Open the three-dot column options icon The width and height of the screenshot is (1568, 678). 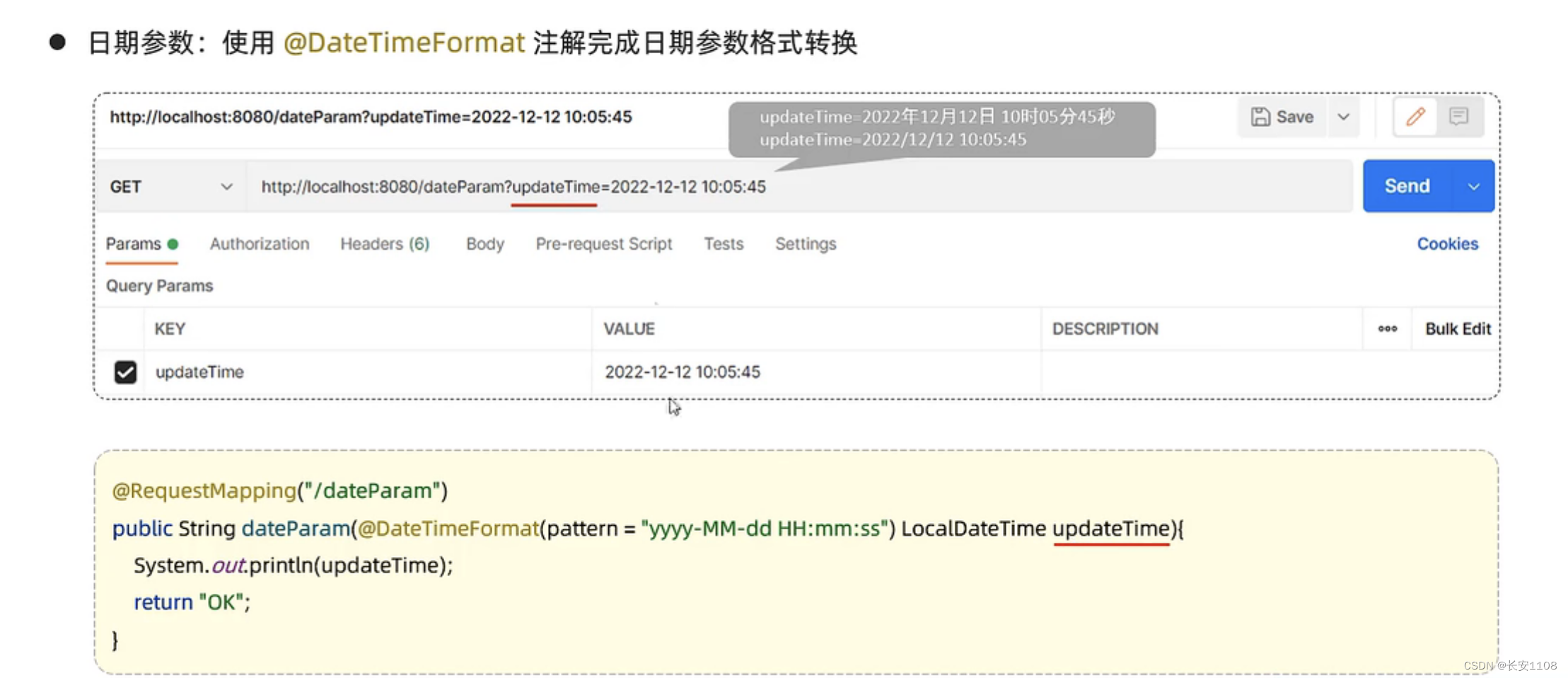(1387, 329)
